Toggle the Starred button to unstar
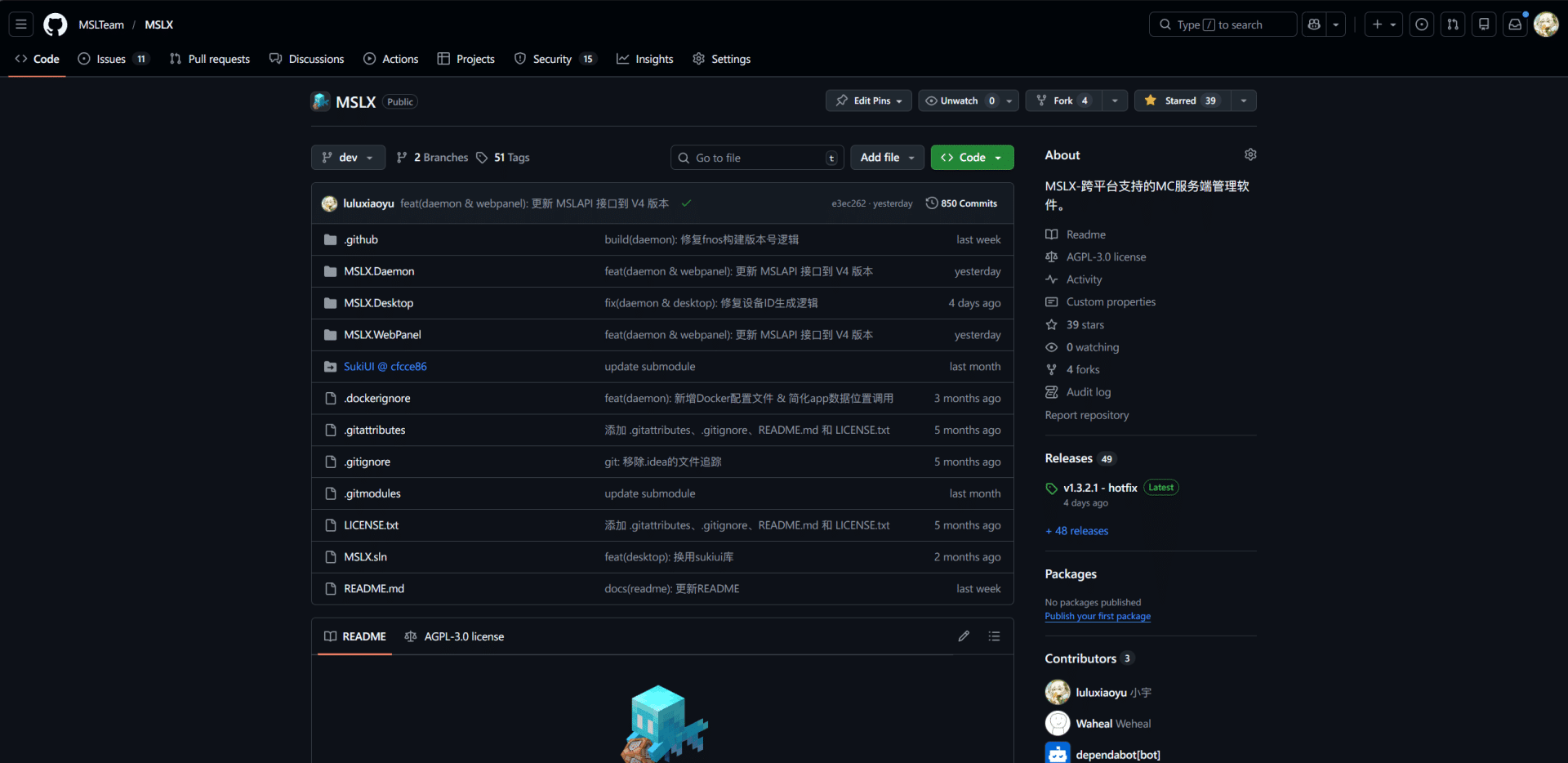Image resolution: width=1568 pixels, height=763 pixels. 1182,100
